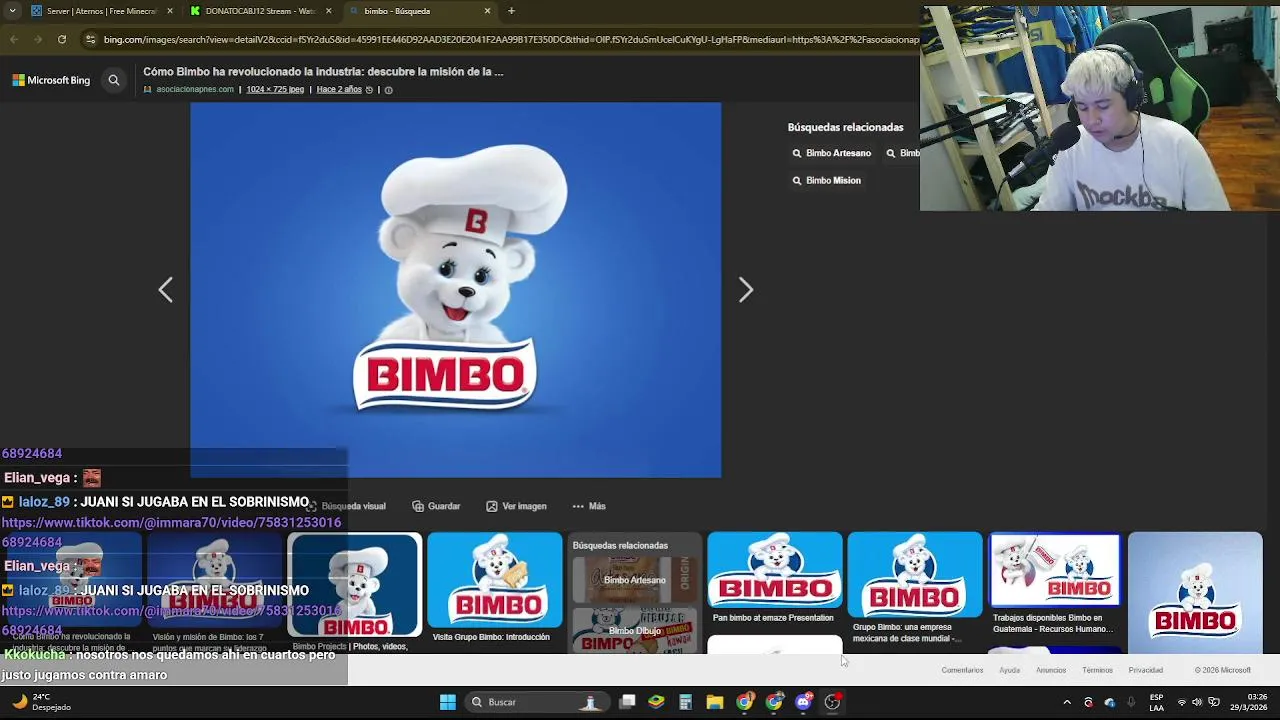The width and height of the screenshot is (1280, 720).
Task: Click the Ayuda footer link
Action: click(1010, 670)
